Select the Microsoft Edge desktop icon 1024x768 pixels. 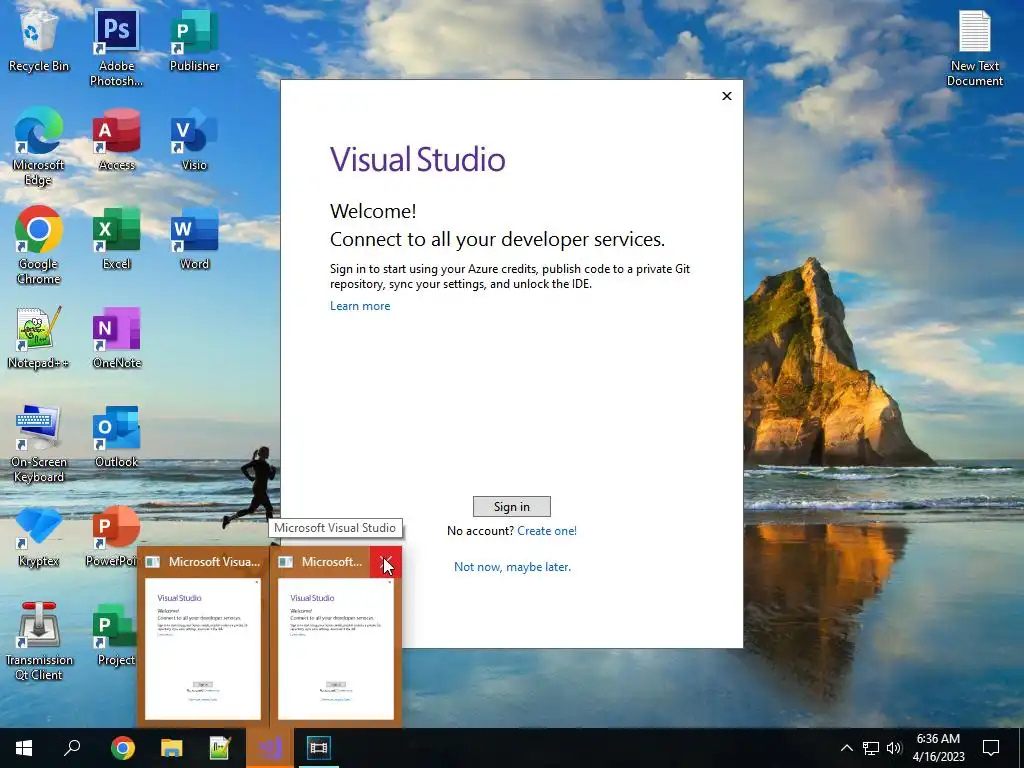click(39, 147)
